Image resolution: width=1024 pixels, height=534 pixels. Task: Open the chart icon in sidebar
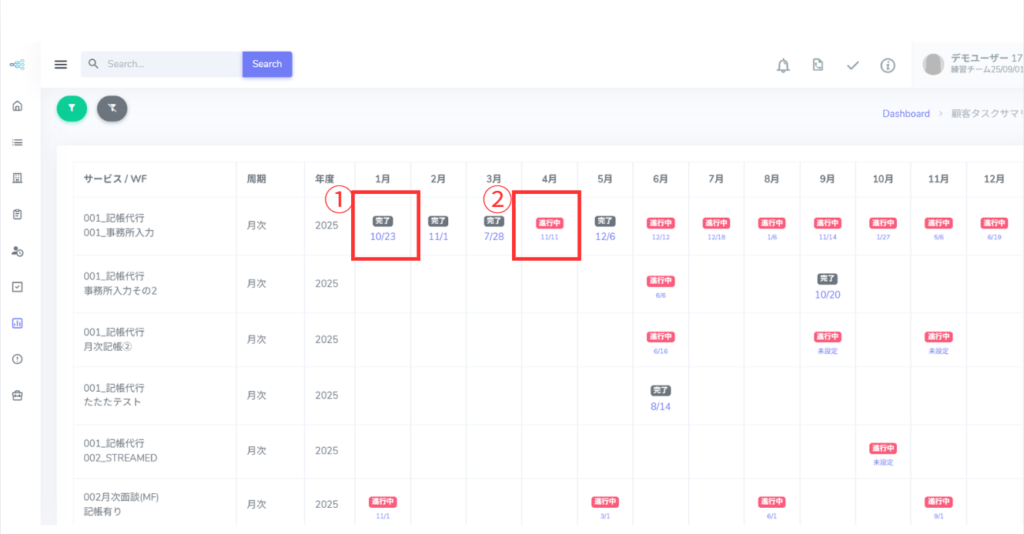click(x=17, y=323)
